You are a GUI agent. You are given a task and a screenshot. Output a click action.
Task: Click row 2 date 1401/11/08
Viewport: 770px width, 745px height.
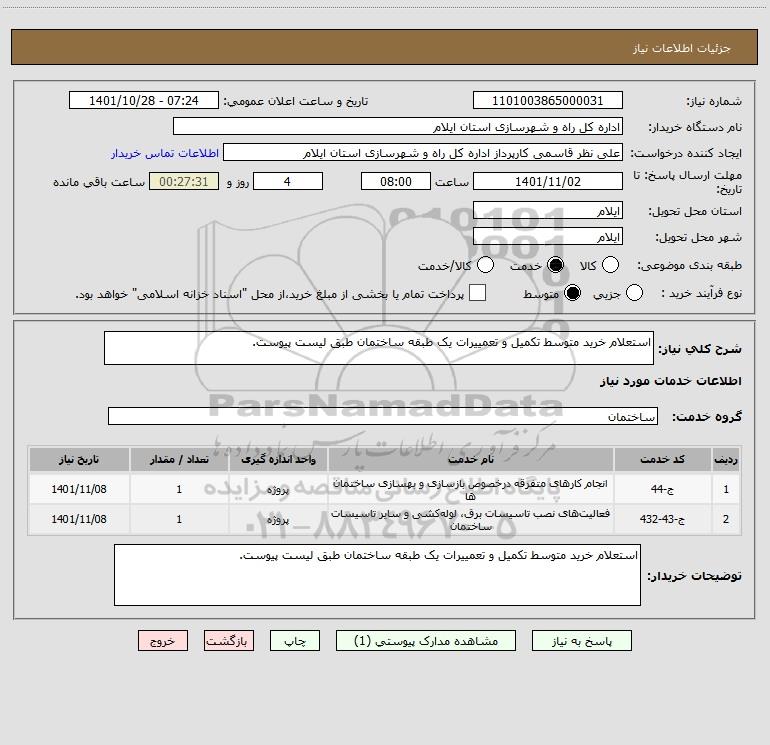pos(79,519)
